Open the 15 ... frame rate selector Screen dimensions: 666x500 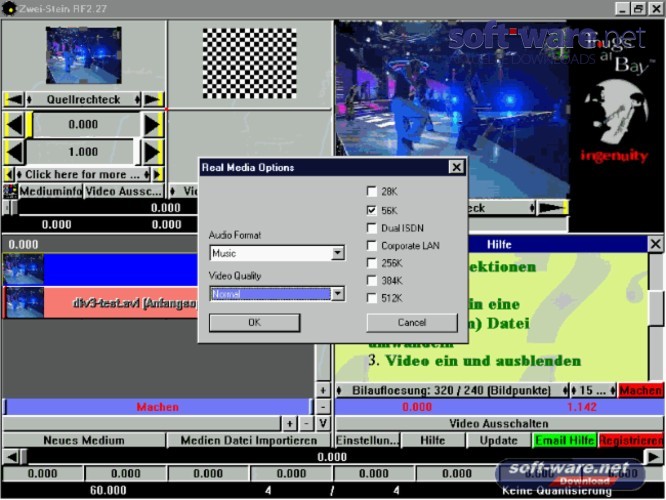click(x=593, y=390)
